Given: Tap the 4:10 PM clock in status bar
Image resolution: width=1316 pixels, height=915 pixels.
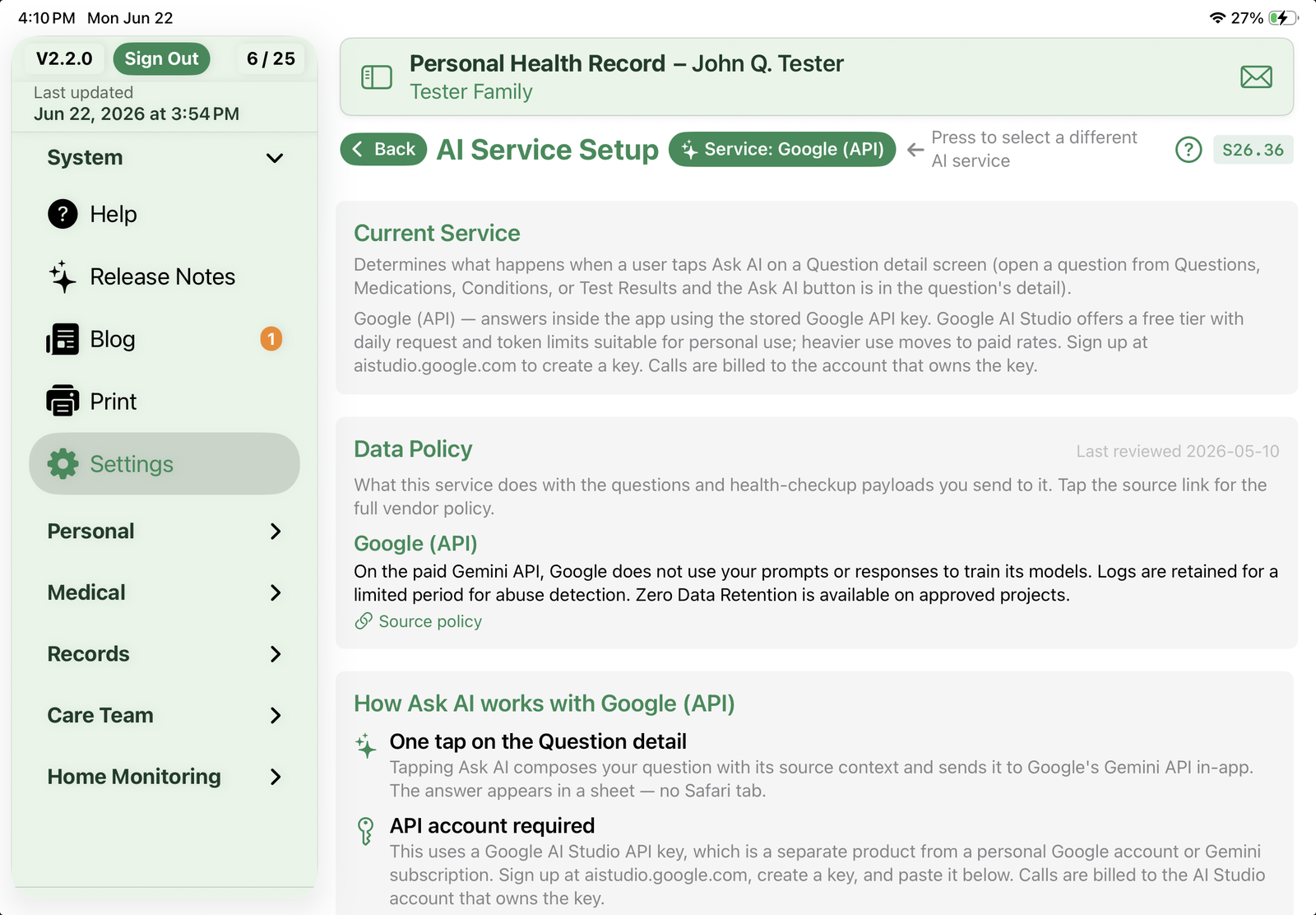Looking at the screenshot, I should click(x=46, y=17).
